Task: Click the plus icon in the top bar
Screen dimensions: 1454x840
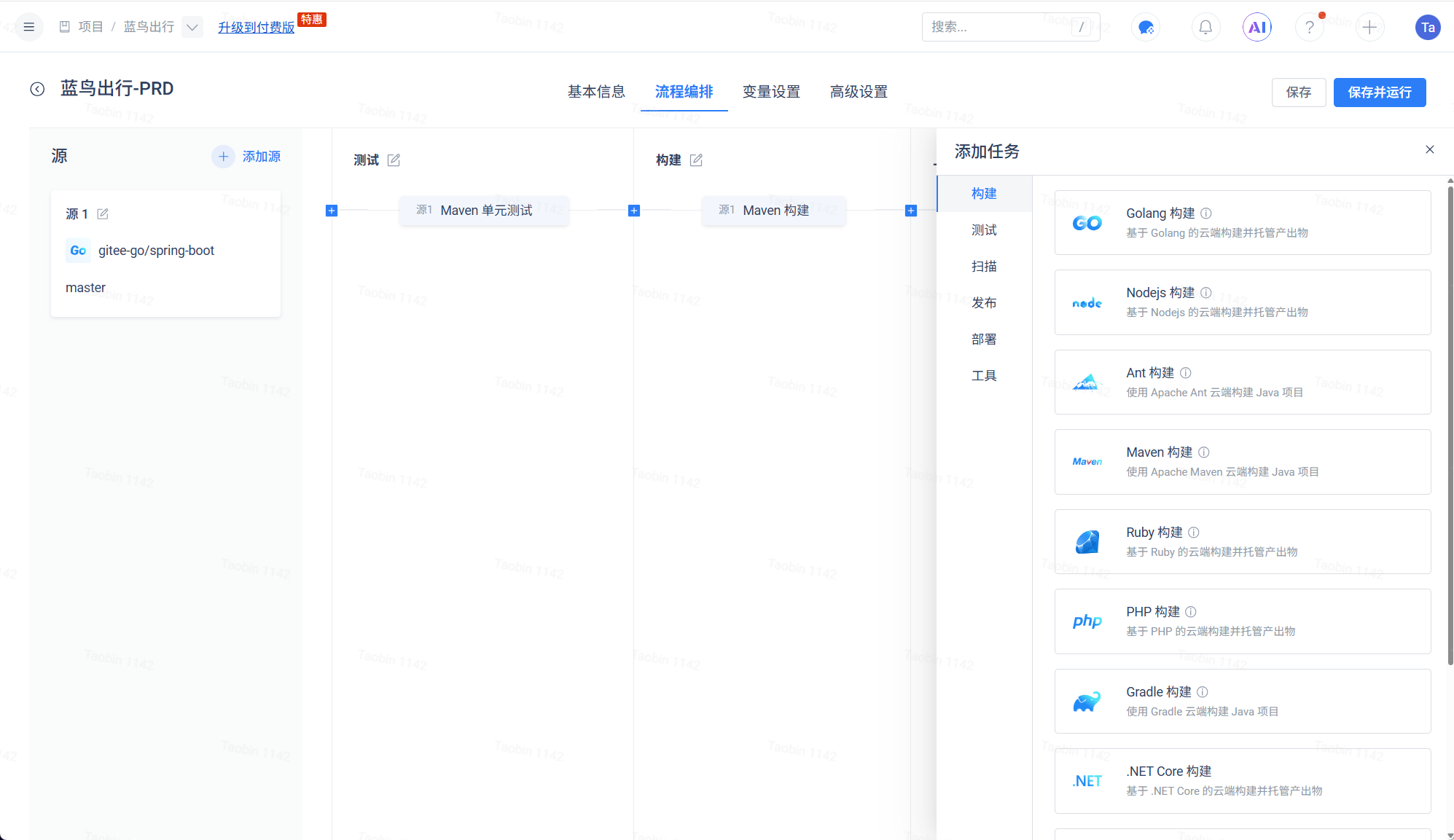Action: [1370, 27]
